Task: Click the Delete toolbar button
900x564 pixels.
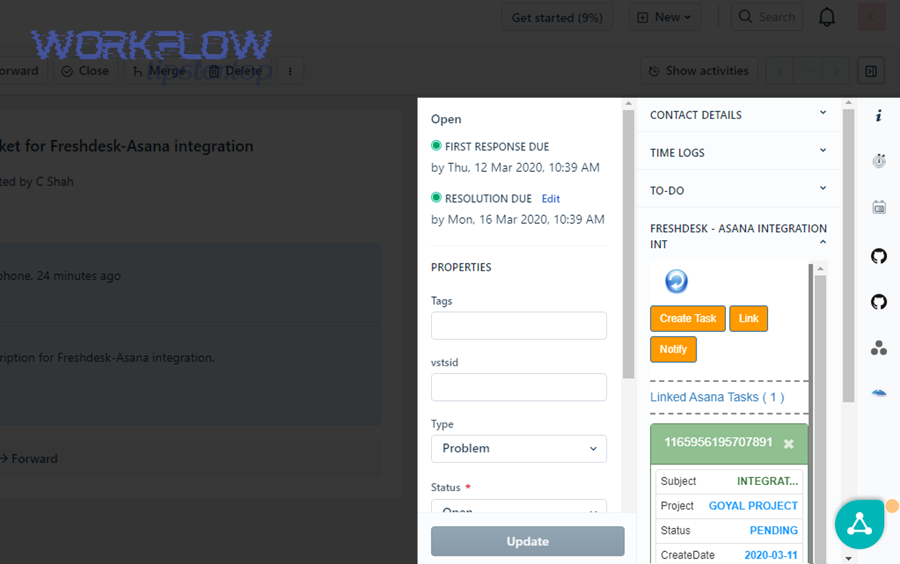Action: click(235, 71)
